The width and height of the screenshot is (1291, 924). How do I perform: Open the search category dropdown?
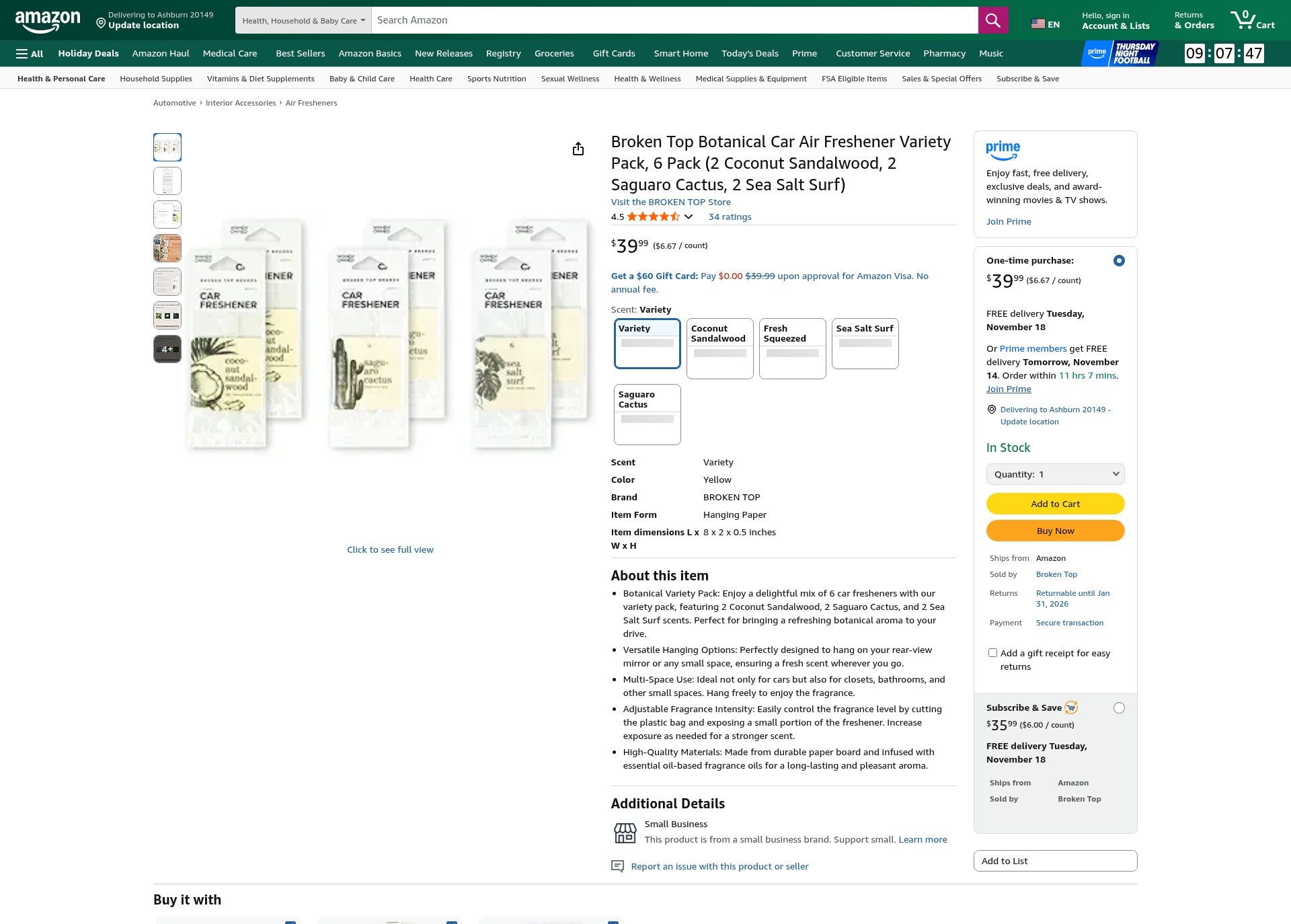(x=303, y=20)
